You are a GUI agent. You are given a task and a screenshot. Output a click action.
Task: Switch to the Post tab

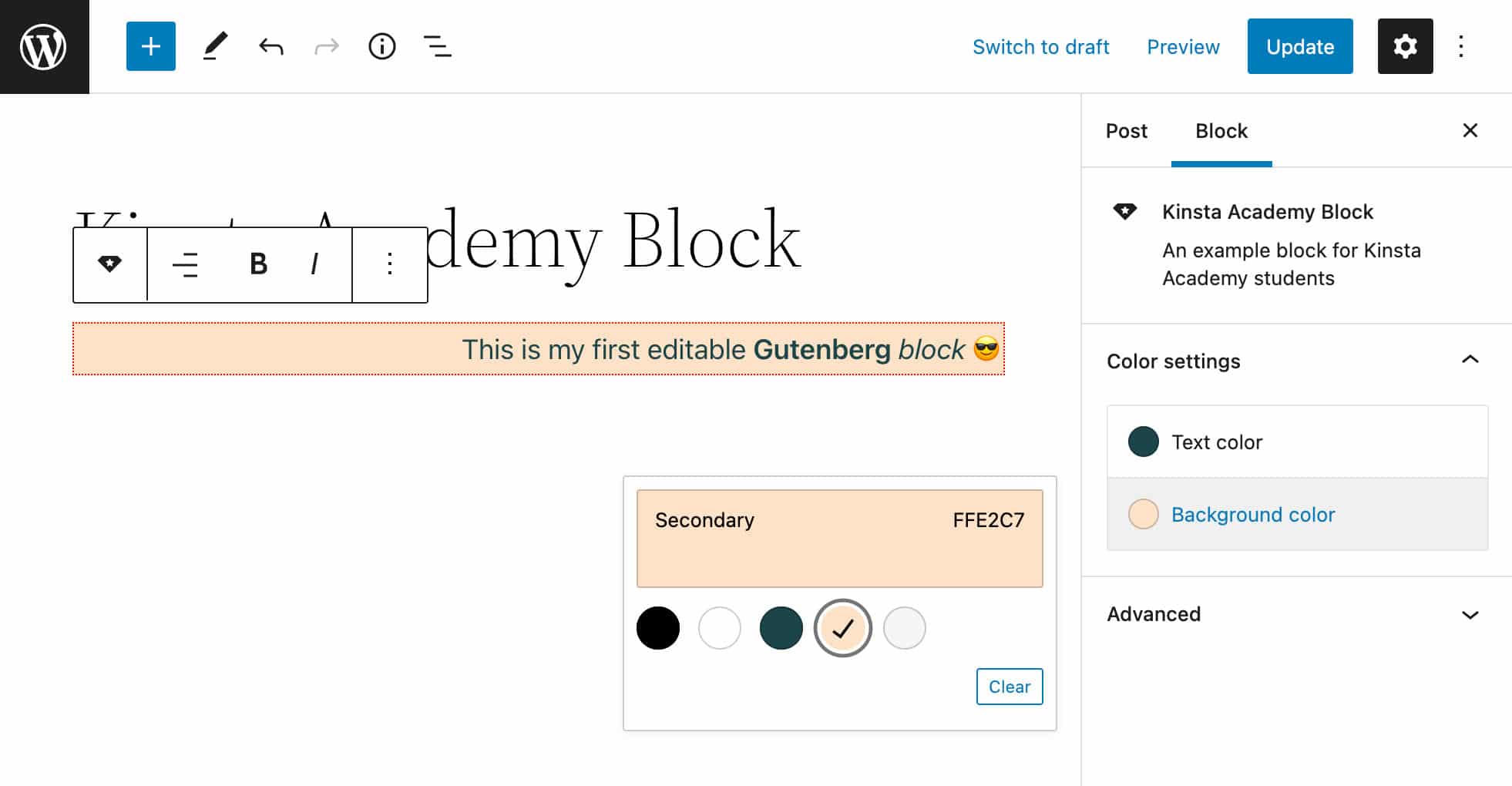(x=1126, y=131)
